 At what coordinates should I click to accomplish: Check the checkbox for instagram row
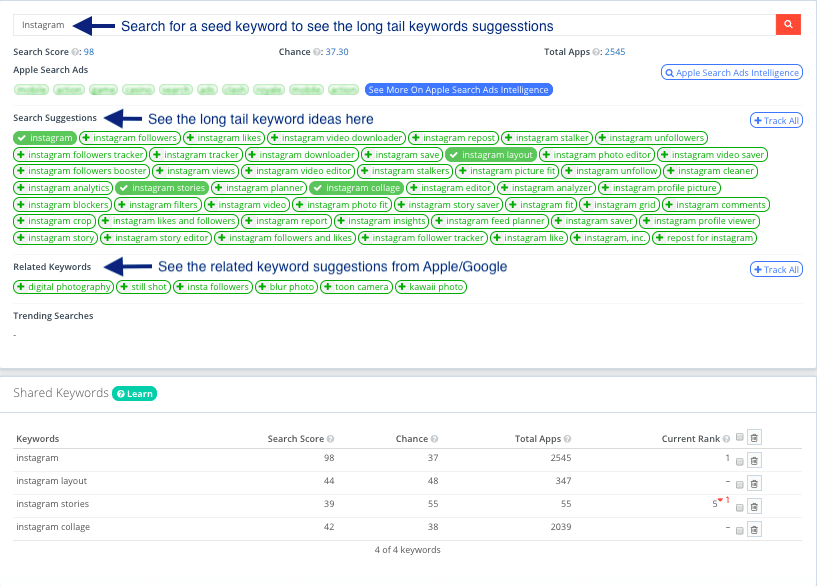coord(739,462)
